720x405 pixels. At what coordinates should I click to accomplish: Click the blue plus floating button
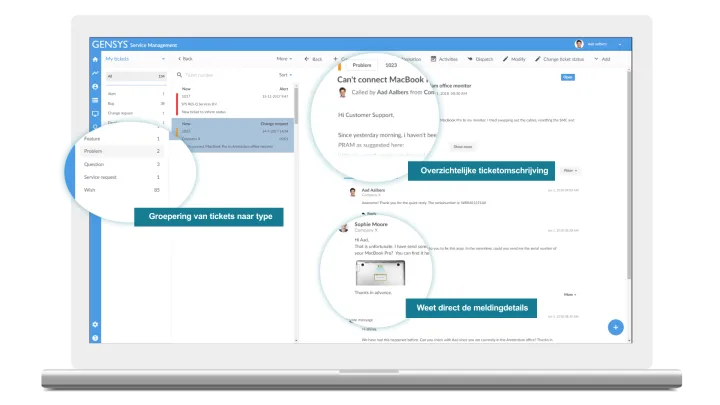coord(616,327)
